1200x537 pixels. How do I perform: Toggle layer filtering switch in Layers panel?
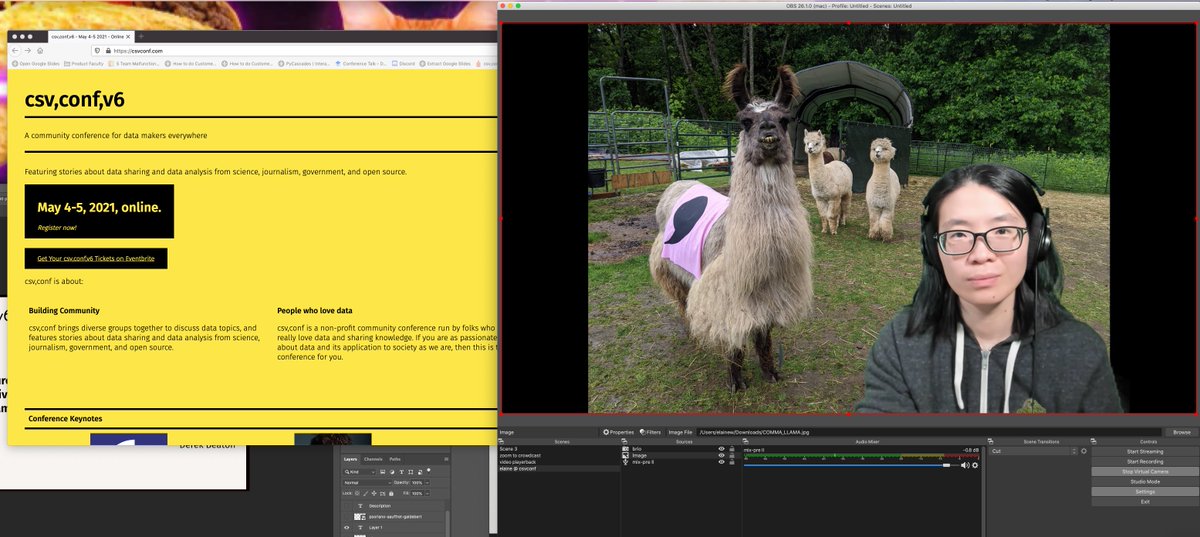tap(428, 470)
